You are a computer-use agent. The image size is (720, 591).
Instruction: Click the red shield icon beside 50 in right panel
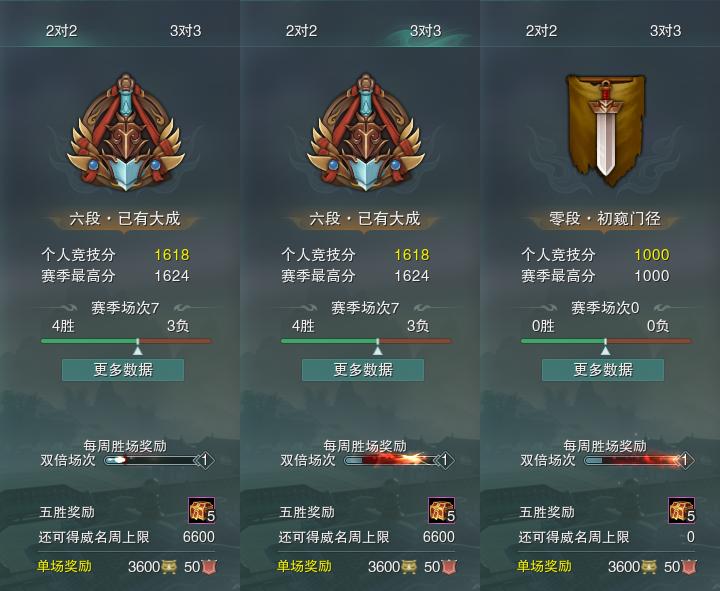689,567
